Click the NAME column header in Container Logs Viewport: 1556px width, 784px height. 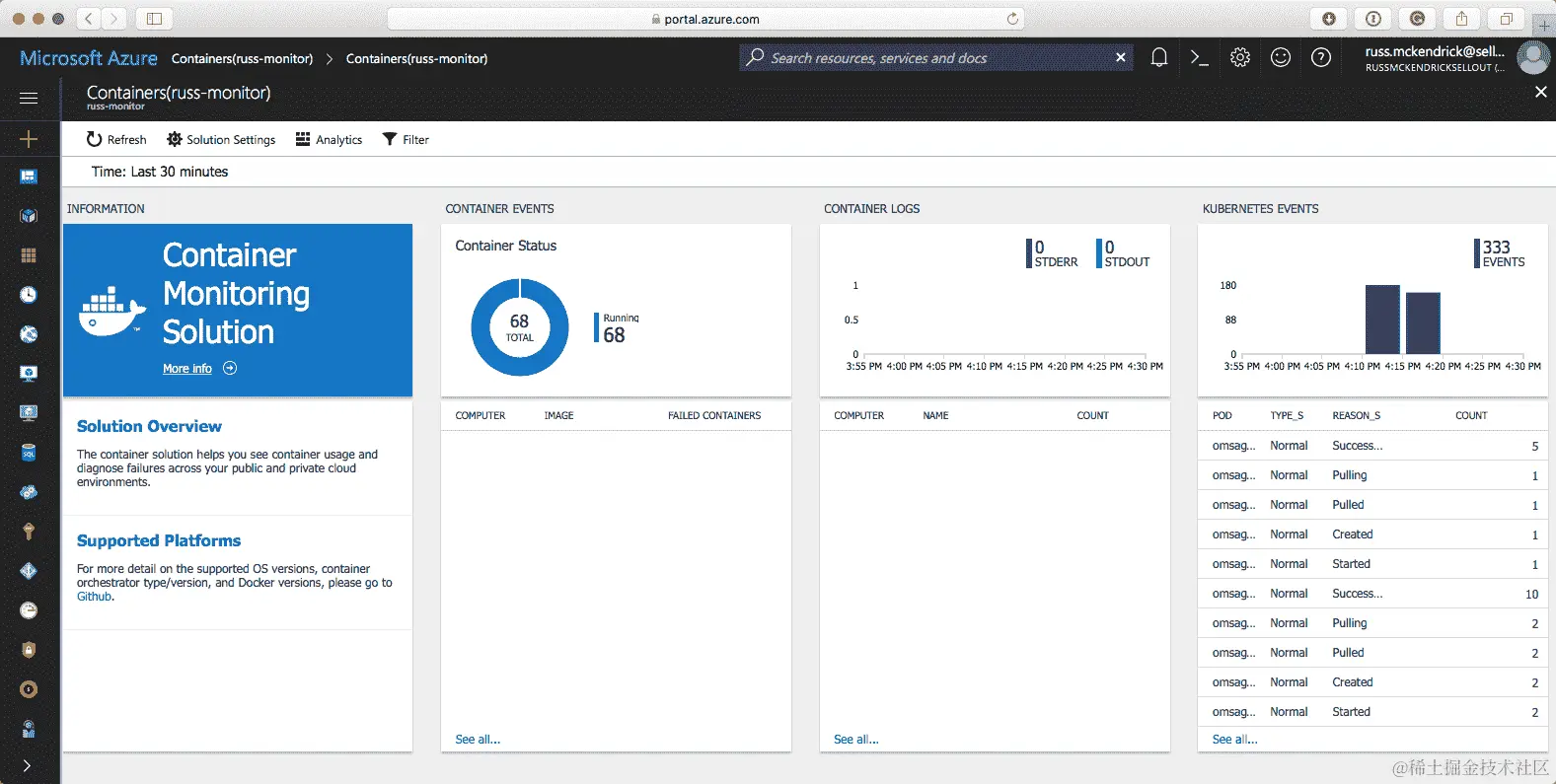935,416
